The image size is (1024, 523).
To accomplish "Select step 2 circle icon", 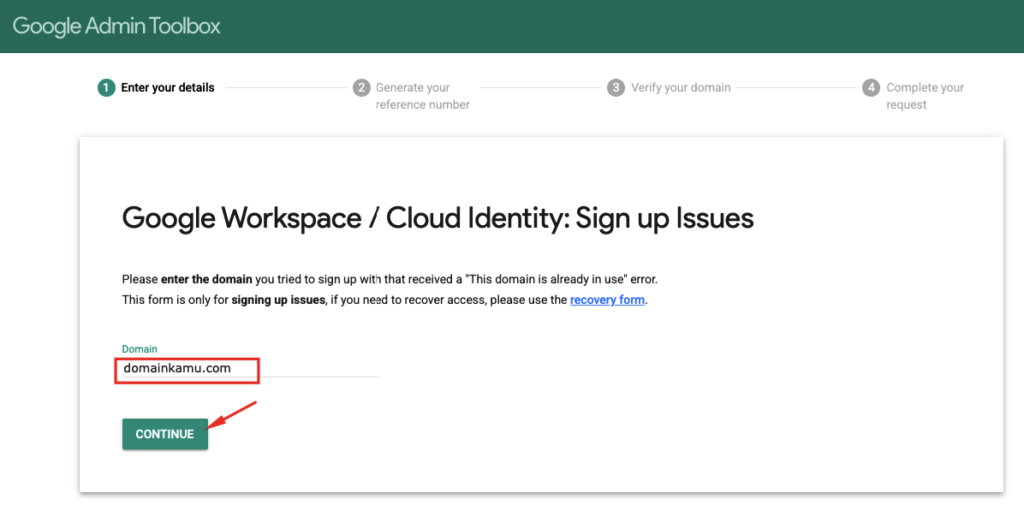I will (x=362, y=87).
